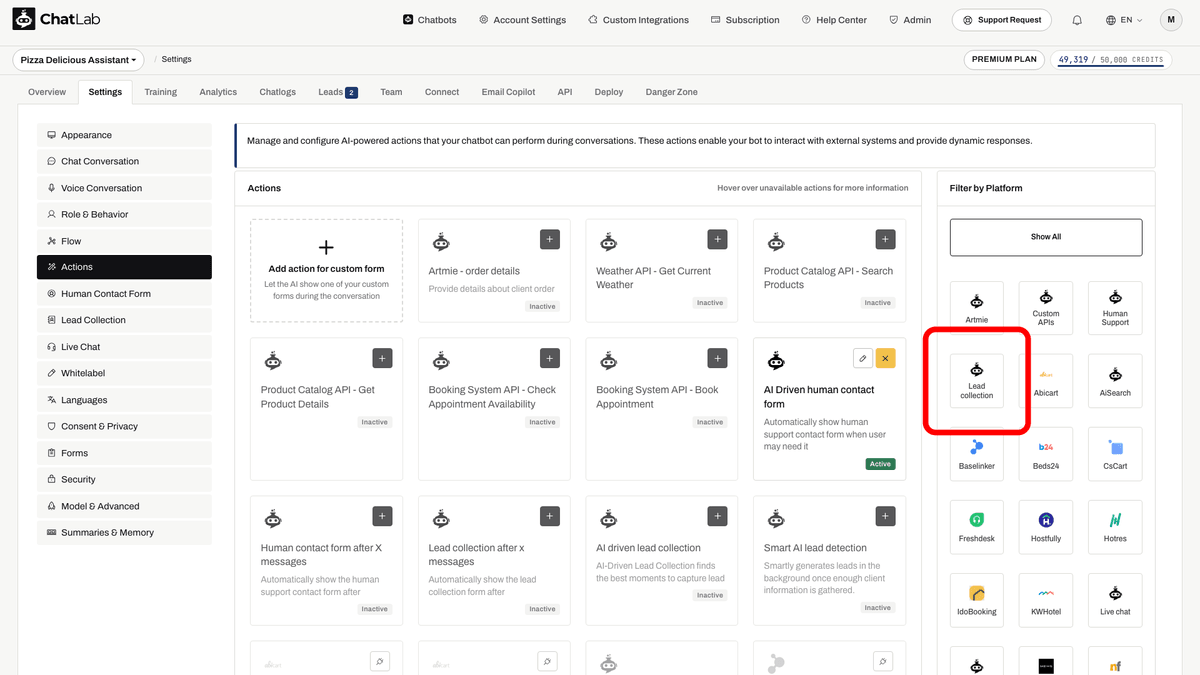Viewport: 1200px width, 675px height.
Task: Open Live Chat settings in sidebar
Action: pyautogui.click(x=124, y=347)
